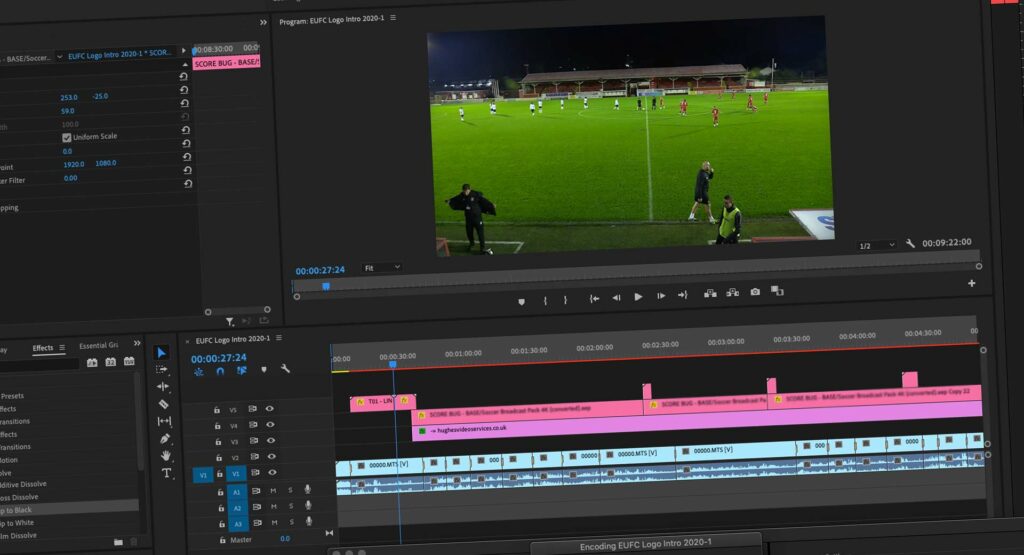Screen dimensions: 1024x555
Task: Activate the Ripple Edit tool
Action: (163, 387)
